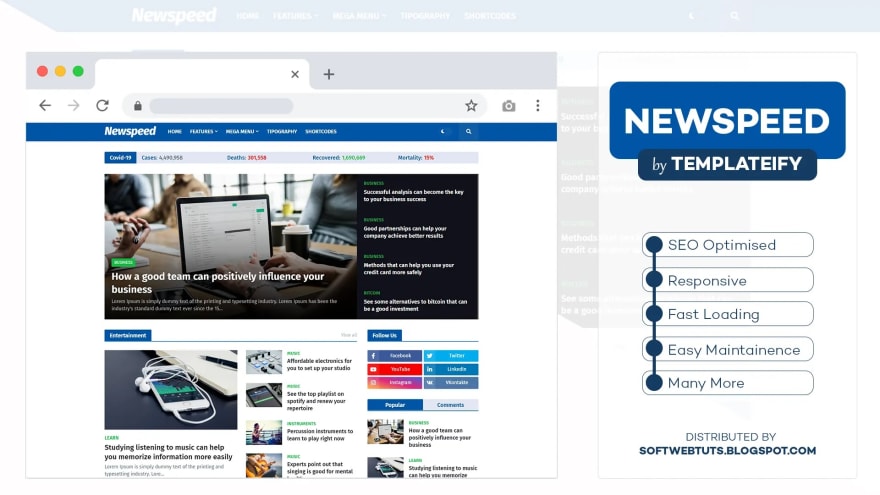
Task: Expand the MEGA MENU dropdown
Action: (x=242, y=131)
